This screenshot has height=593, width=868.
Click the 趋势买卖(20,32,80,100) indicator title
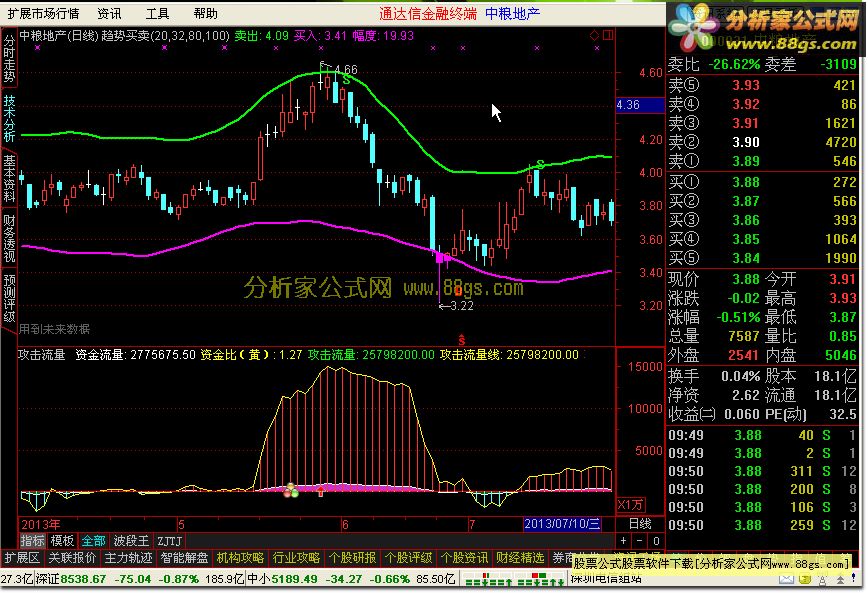click(165, 36)
